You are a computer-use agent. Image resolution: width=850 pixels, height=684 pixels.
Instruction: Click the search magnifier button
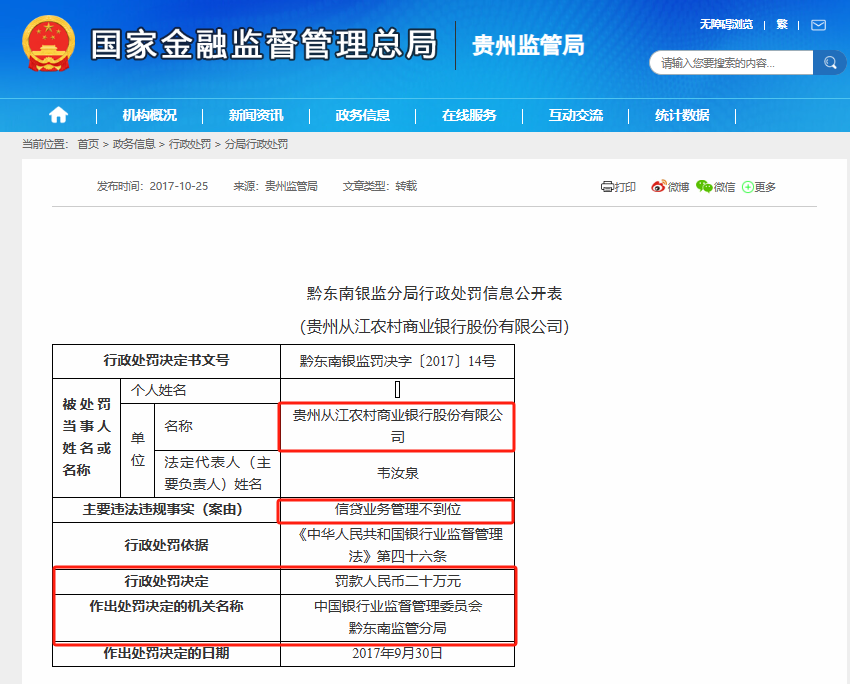830,63
